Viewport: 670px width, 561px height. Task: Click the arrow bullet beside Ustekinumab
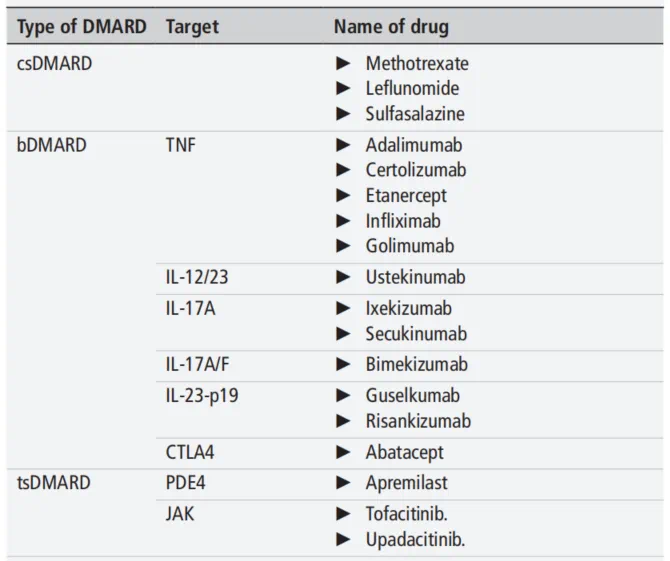coord(343,277)
